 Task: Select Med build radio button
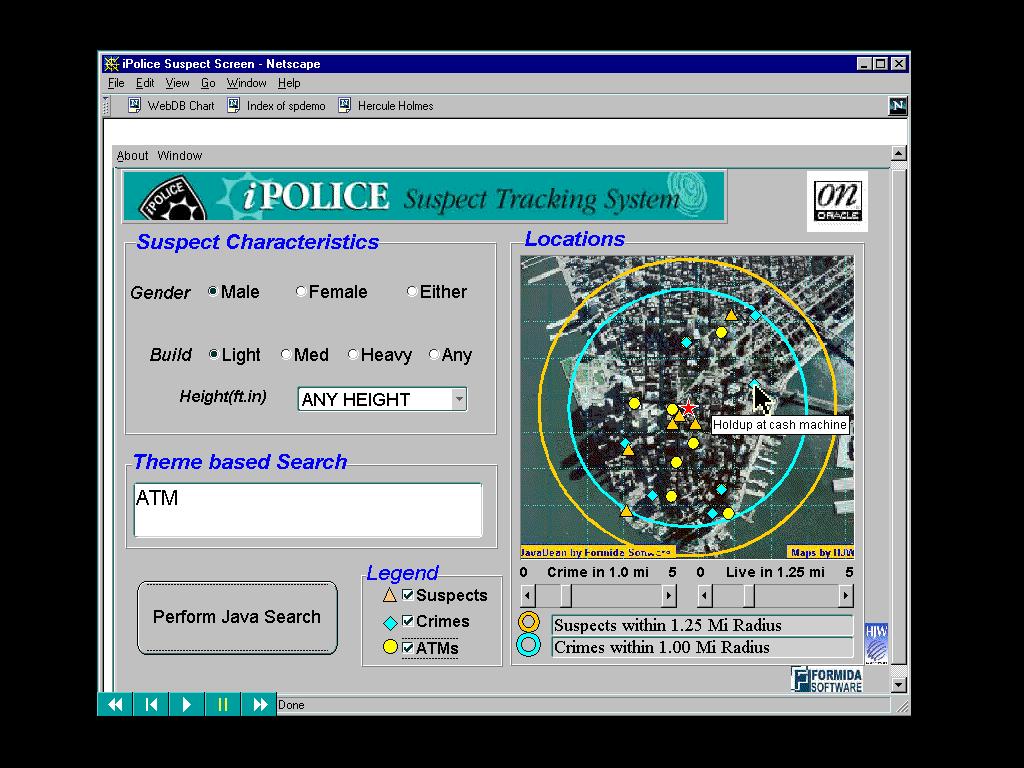click(286, 354)
